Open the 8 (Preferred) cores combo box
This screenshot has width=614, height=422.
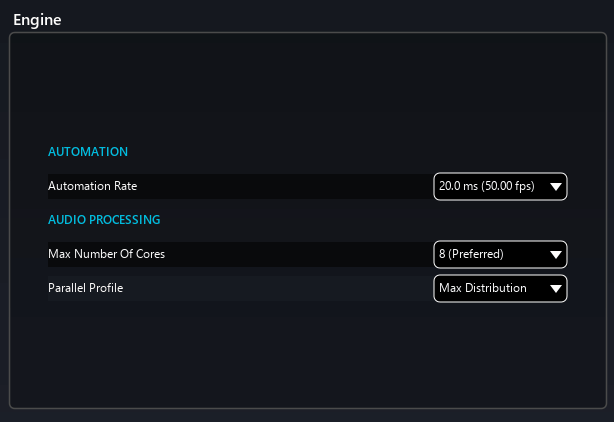click(490, 254)
